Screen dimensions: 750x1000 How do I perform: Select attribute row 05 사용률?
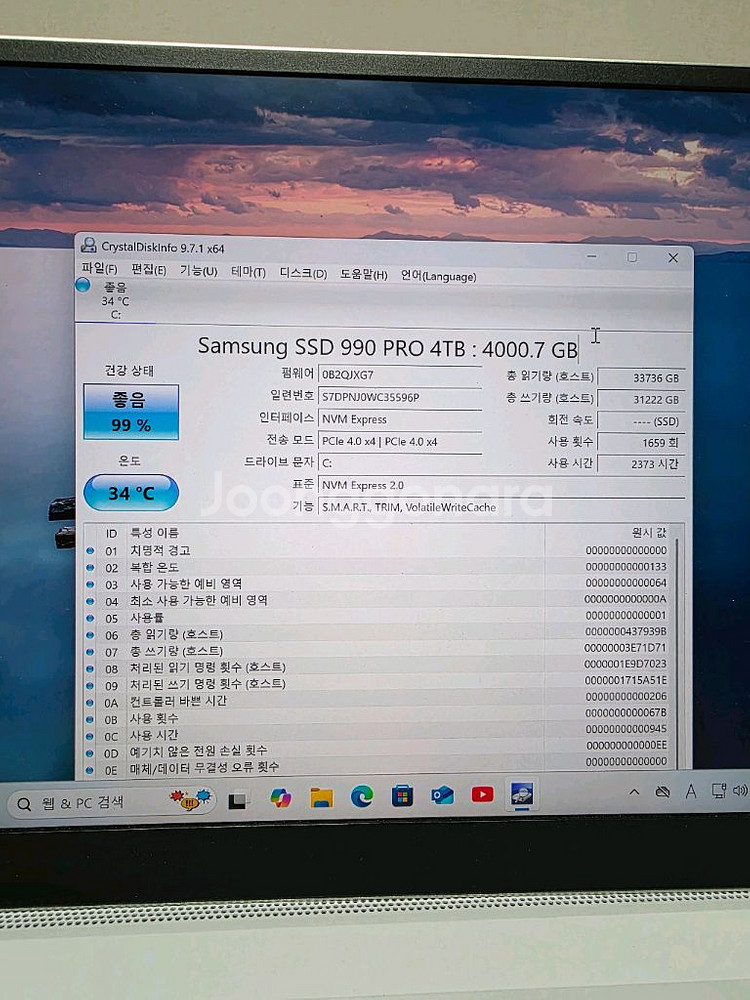click(x=378, y=617)
